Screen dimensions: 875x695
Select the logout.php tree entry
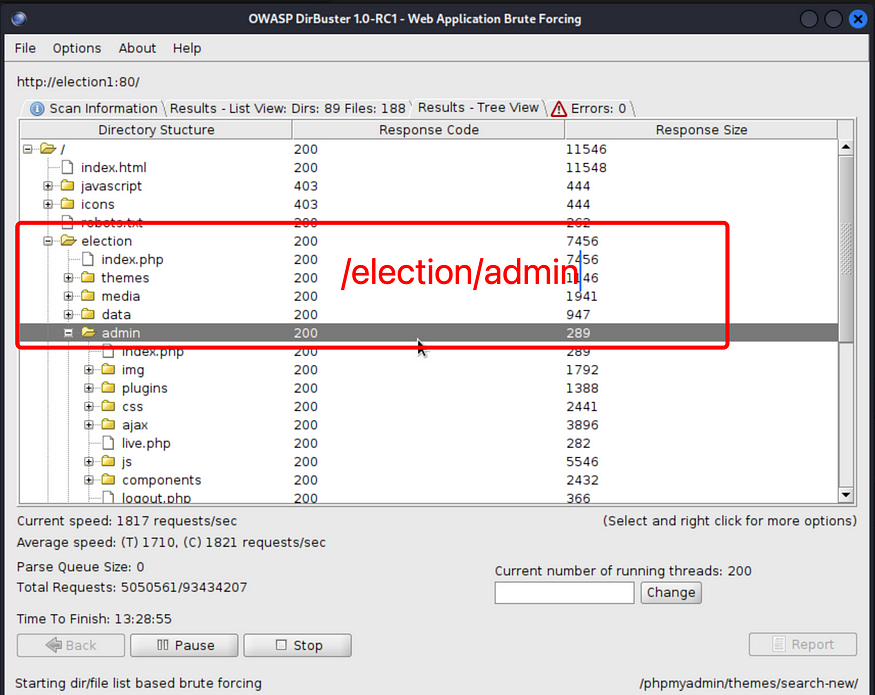click(156, 498)
